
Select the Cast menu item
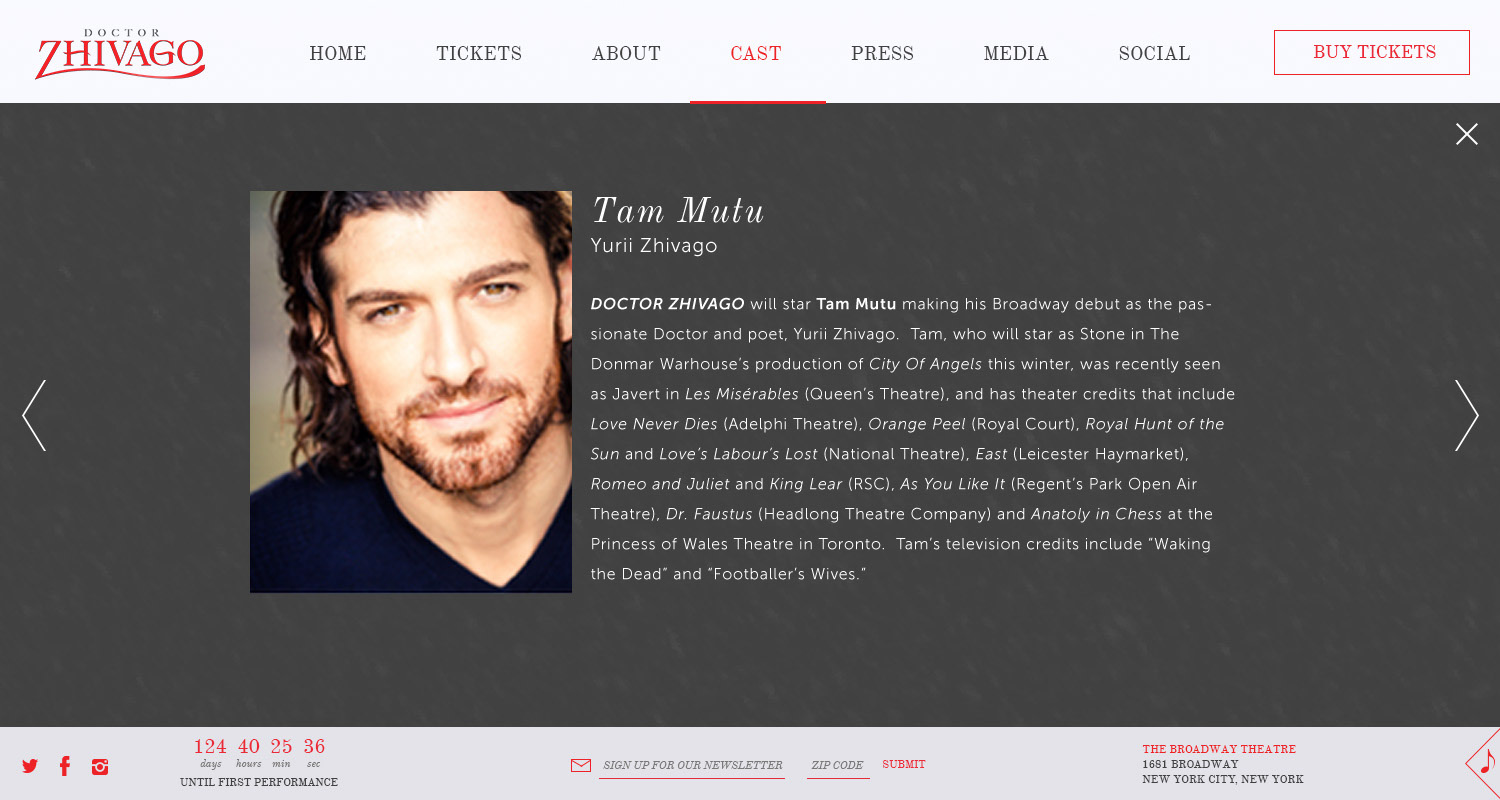[756, 54]
